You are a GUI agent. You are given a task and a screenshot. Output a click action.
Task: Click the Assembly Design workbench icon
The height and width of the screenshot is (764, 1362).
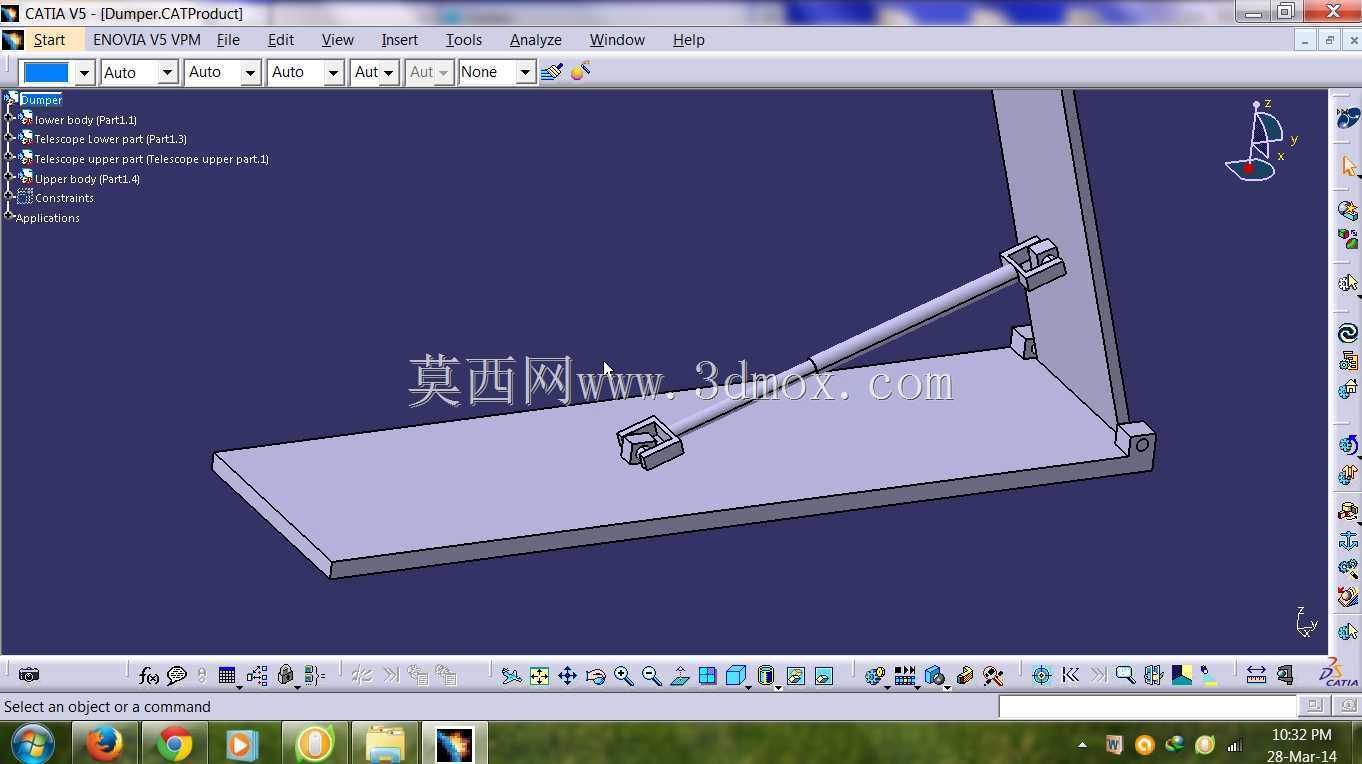point(1347,118)
